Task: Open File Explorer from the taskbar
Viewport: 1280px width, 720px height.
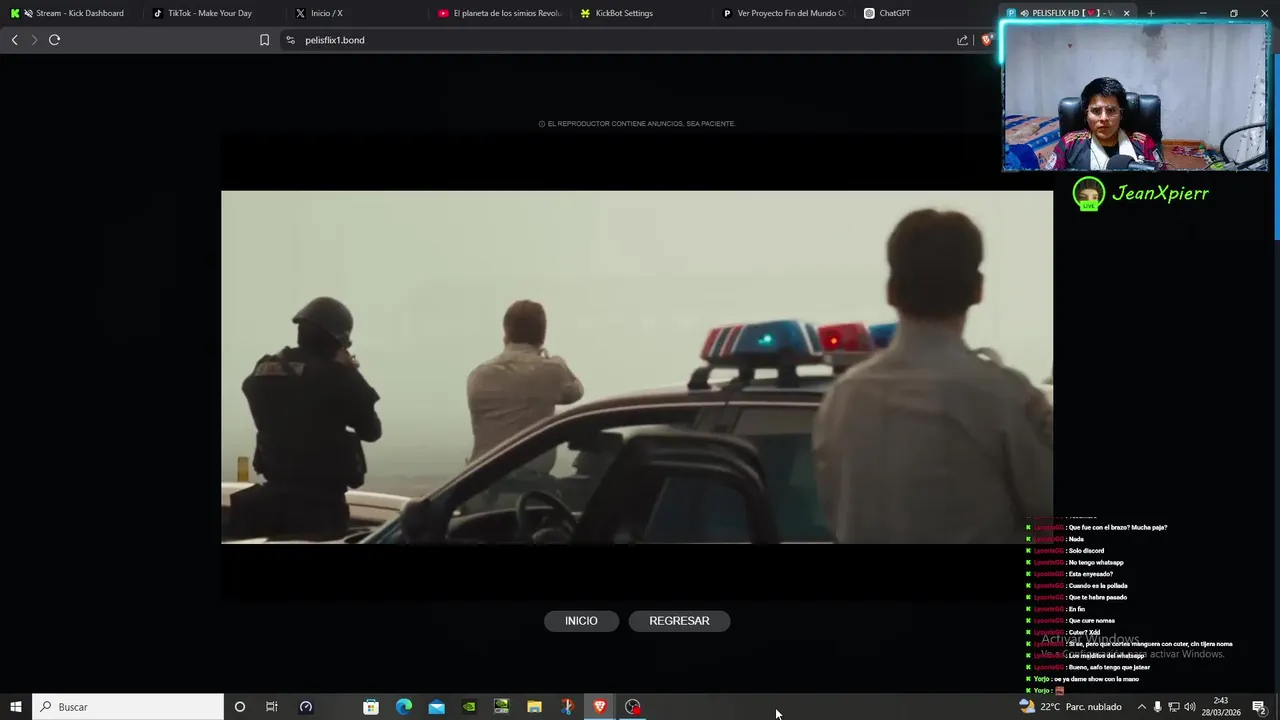Action: click(x=534, y=707)
